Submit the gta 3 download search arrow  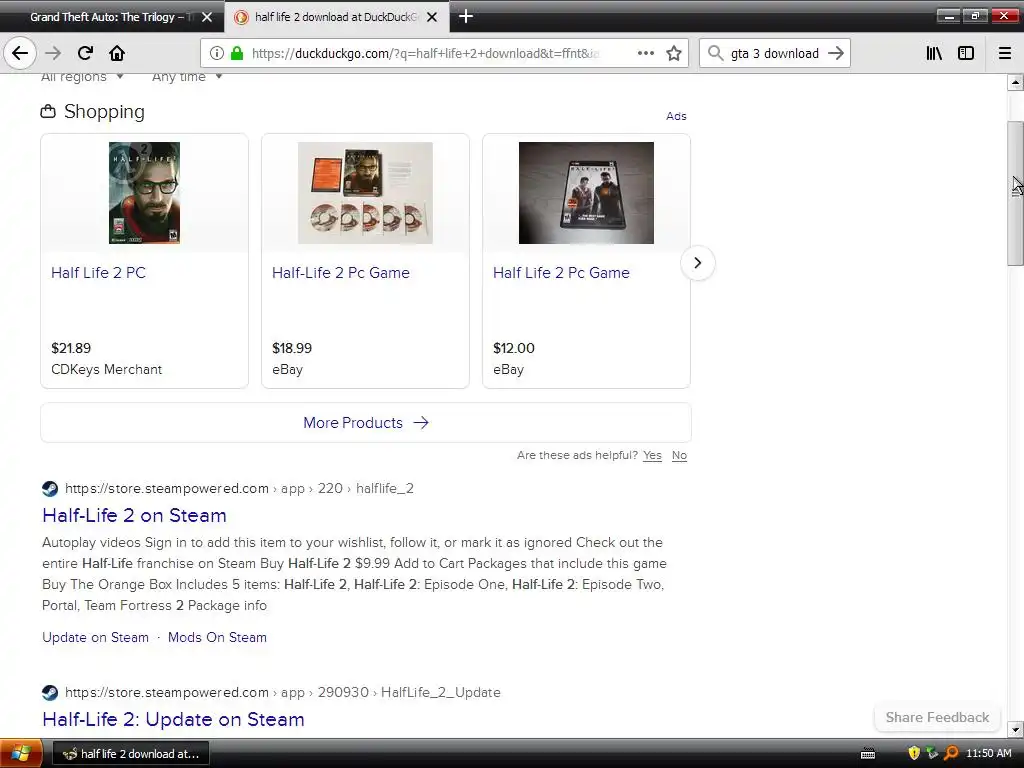[836, 53]
